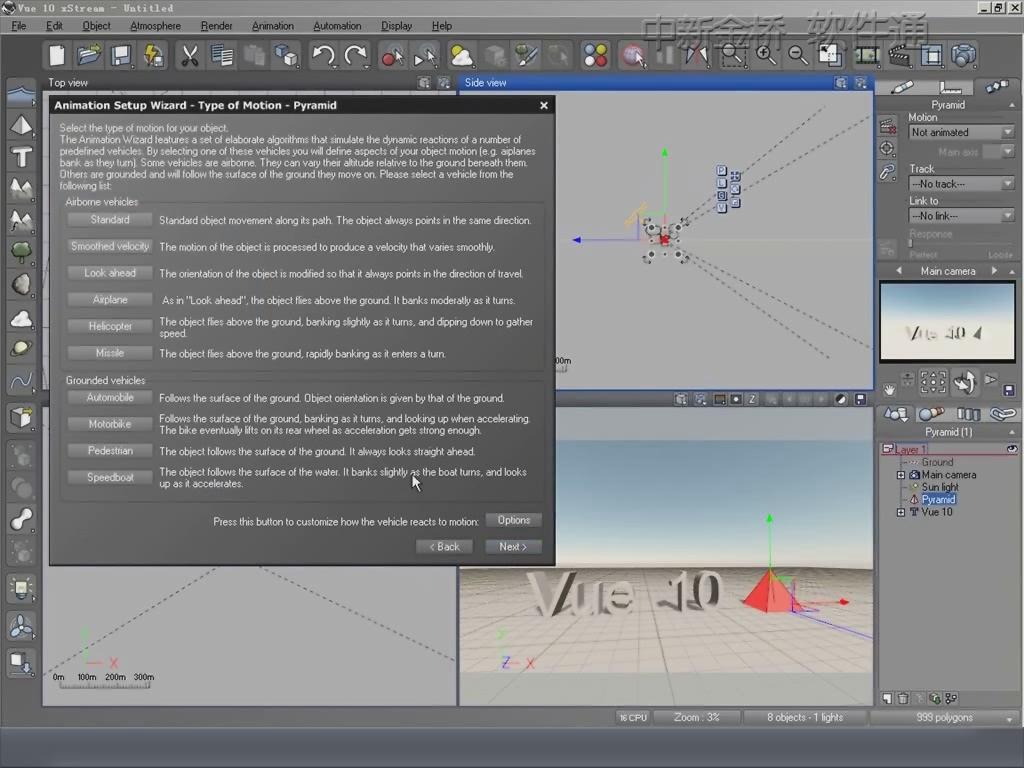1024x768 pixels.
Task: Collapse the Pyramid properties panel arrow
Action: (x=1012, y=105)
